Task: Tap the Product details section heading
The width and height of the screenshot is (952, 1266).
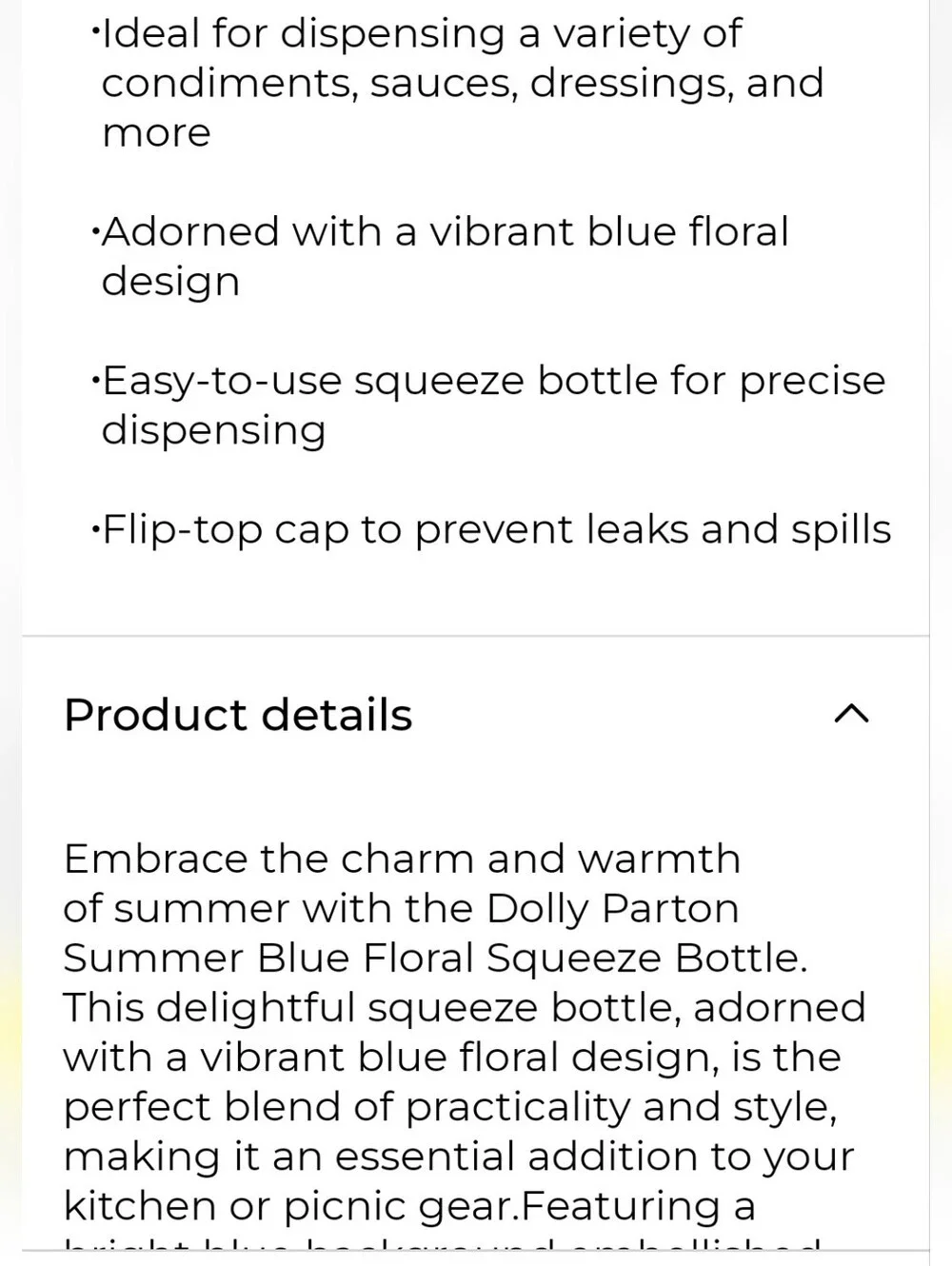Action: pyautogui.click(x=238, y=715)
